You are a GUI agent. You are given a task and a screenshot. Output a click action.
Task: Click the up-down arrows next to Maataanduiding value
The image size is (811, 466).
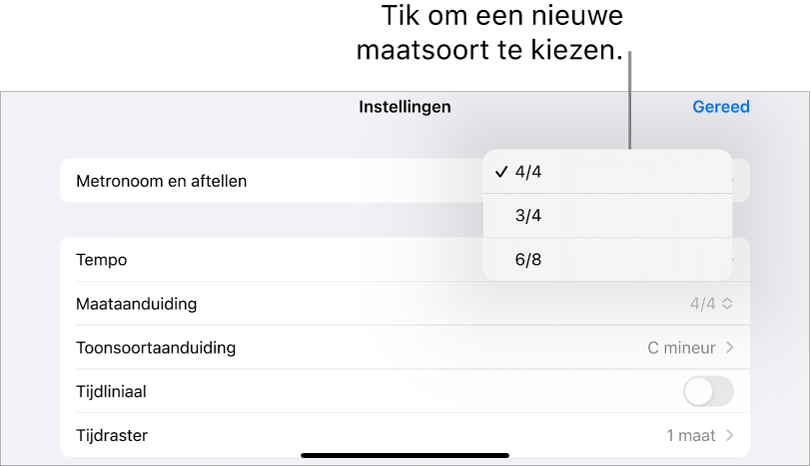[x=727, y=304]
